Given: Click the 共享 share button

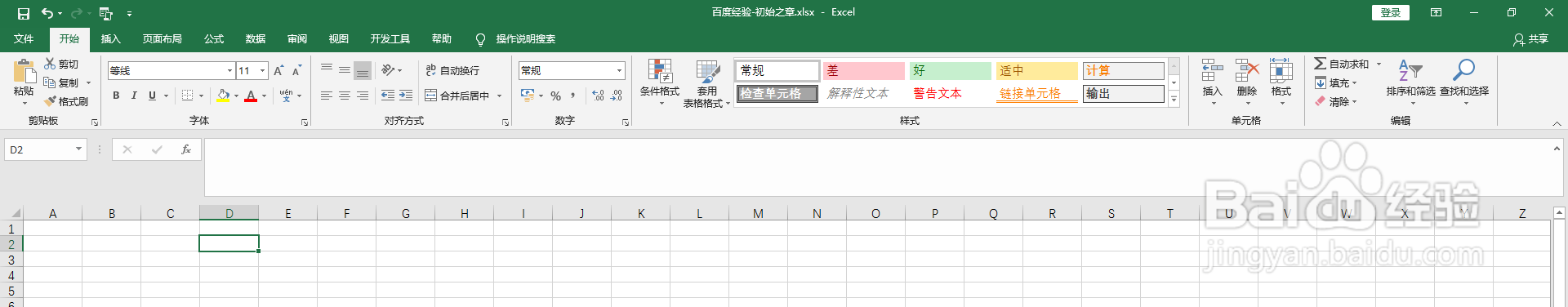Looking at the screenshot, I should [1530, 39].
